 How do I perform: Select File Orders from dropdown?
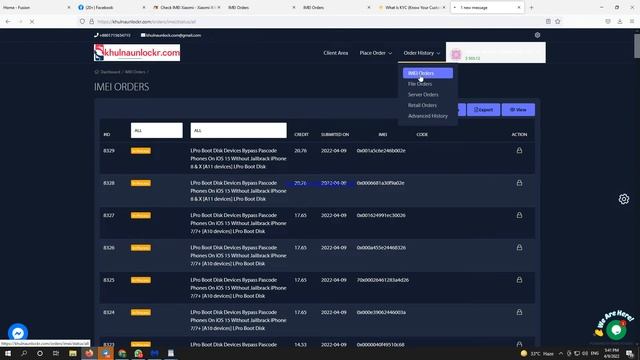pyautogui.click(x=420, y=84)
